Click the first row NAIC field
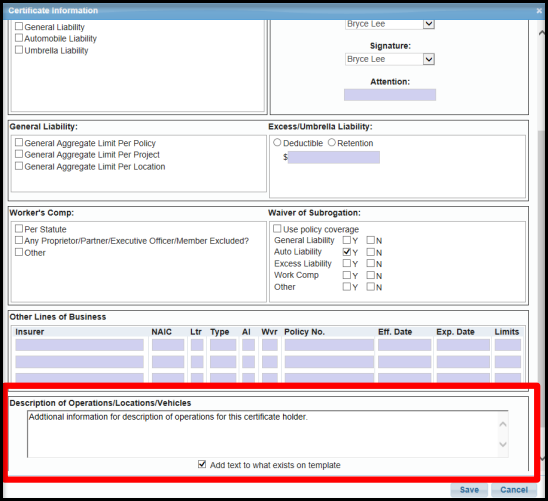This screenshot has height=501, width=548. pos(168,345)
